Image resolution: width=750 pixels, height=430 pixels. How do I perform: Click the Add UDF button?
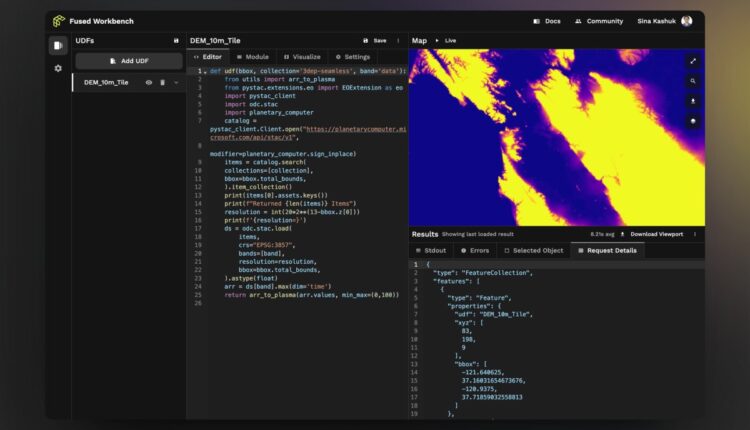point(129,61)
